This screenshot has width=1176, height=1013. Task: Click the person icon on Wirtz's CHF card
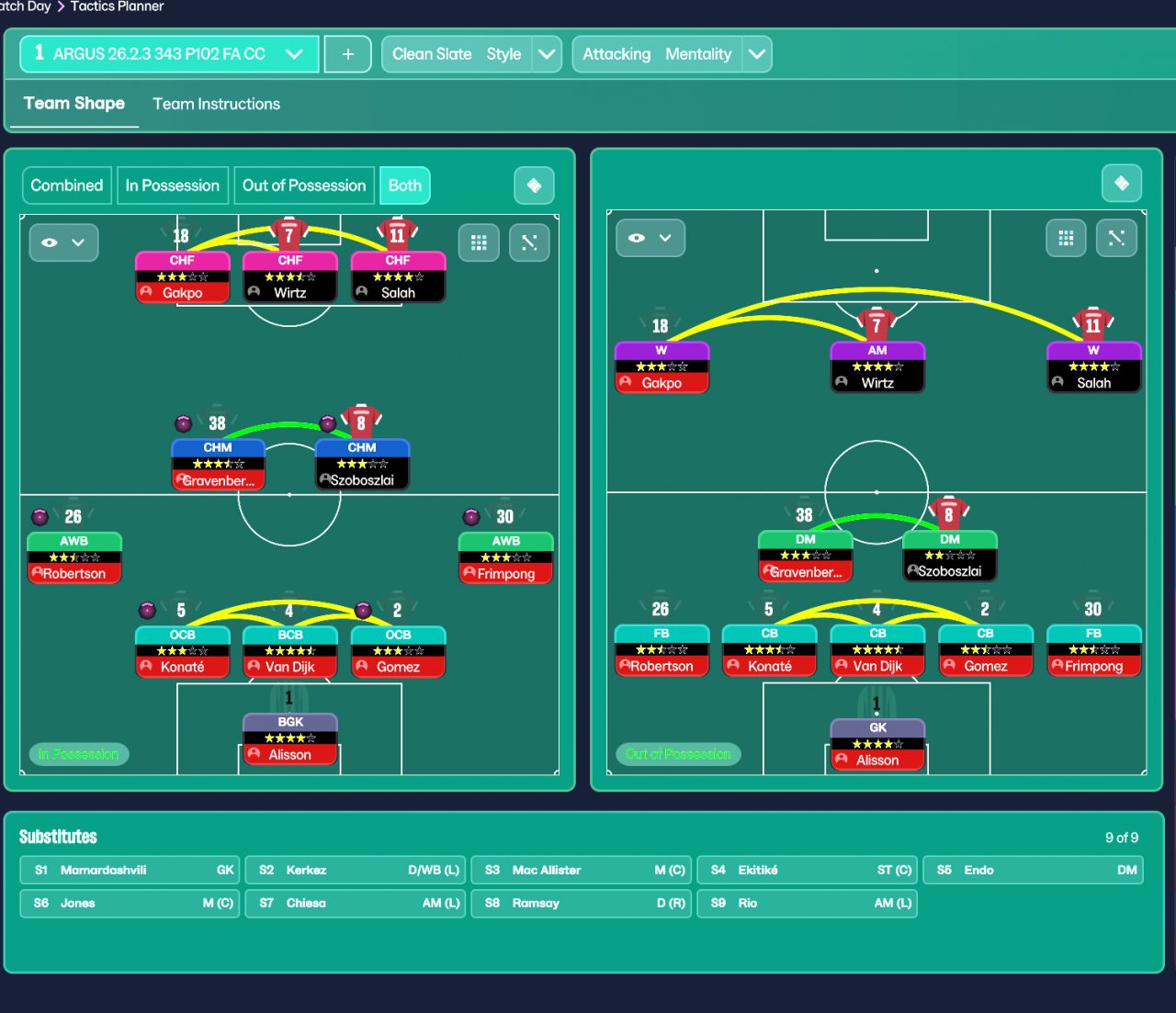pyautogui.click(x=254, y=292)
